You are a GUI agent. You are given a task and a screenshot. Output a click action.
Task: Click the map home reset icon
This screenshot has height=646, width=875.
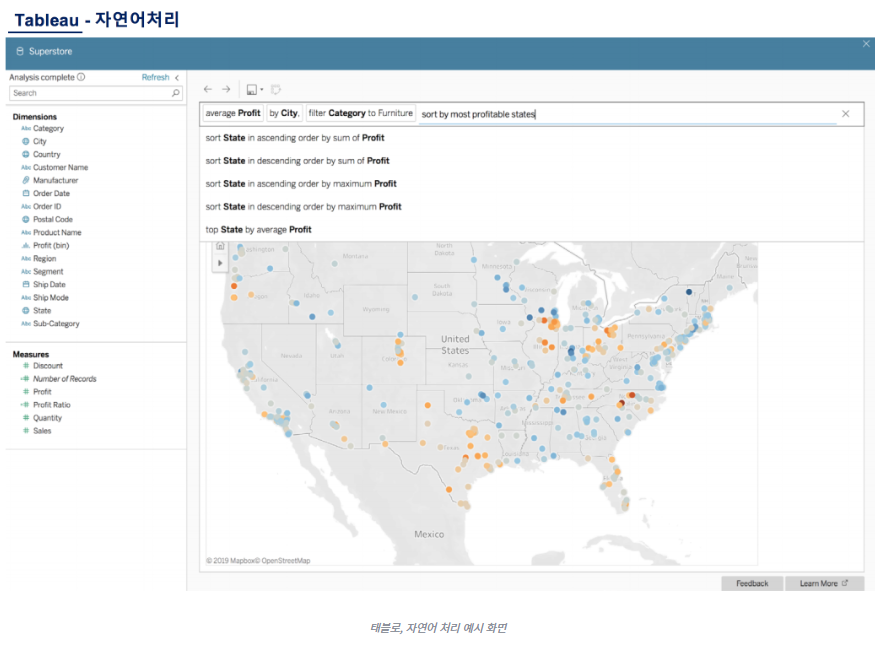coord(220,246)
